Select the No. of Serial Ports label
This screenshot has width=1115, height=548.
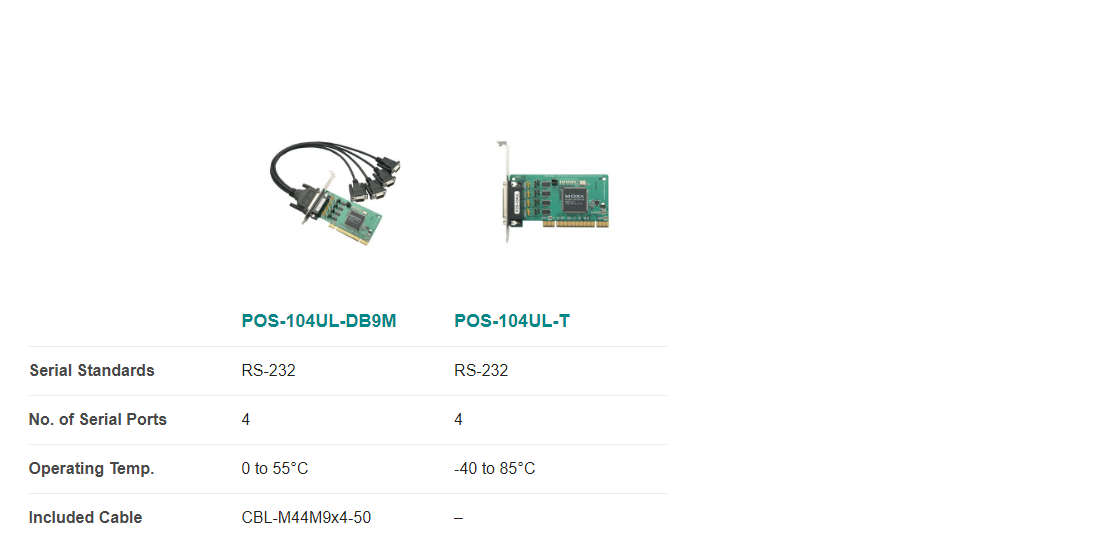[x=98, y=419]
